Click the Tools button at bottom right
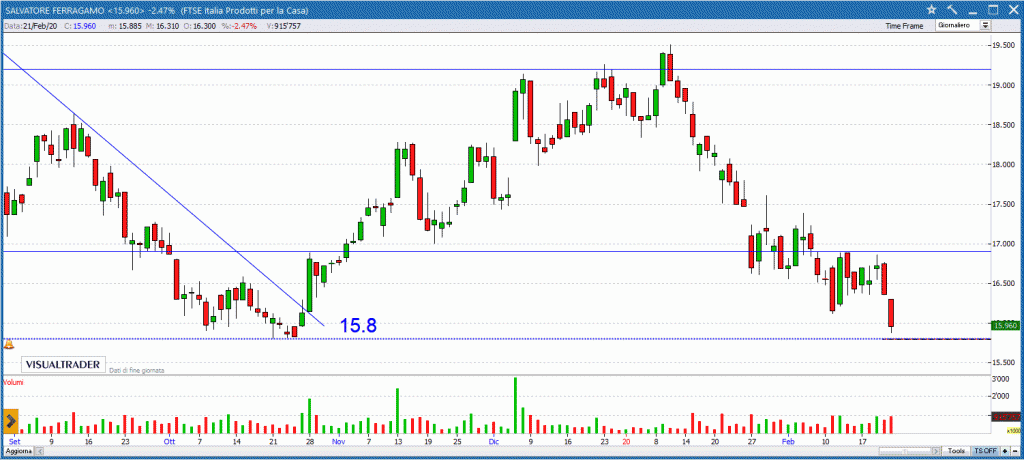 [x=956, y=451]
